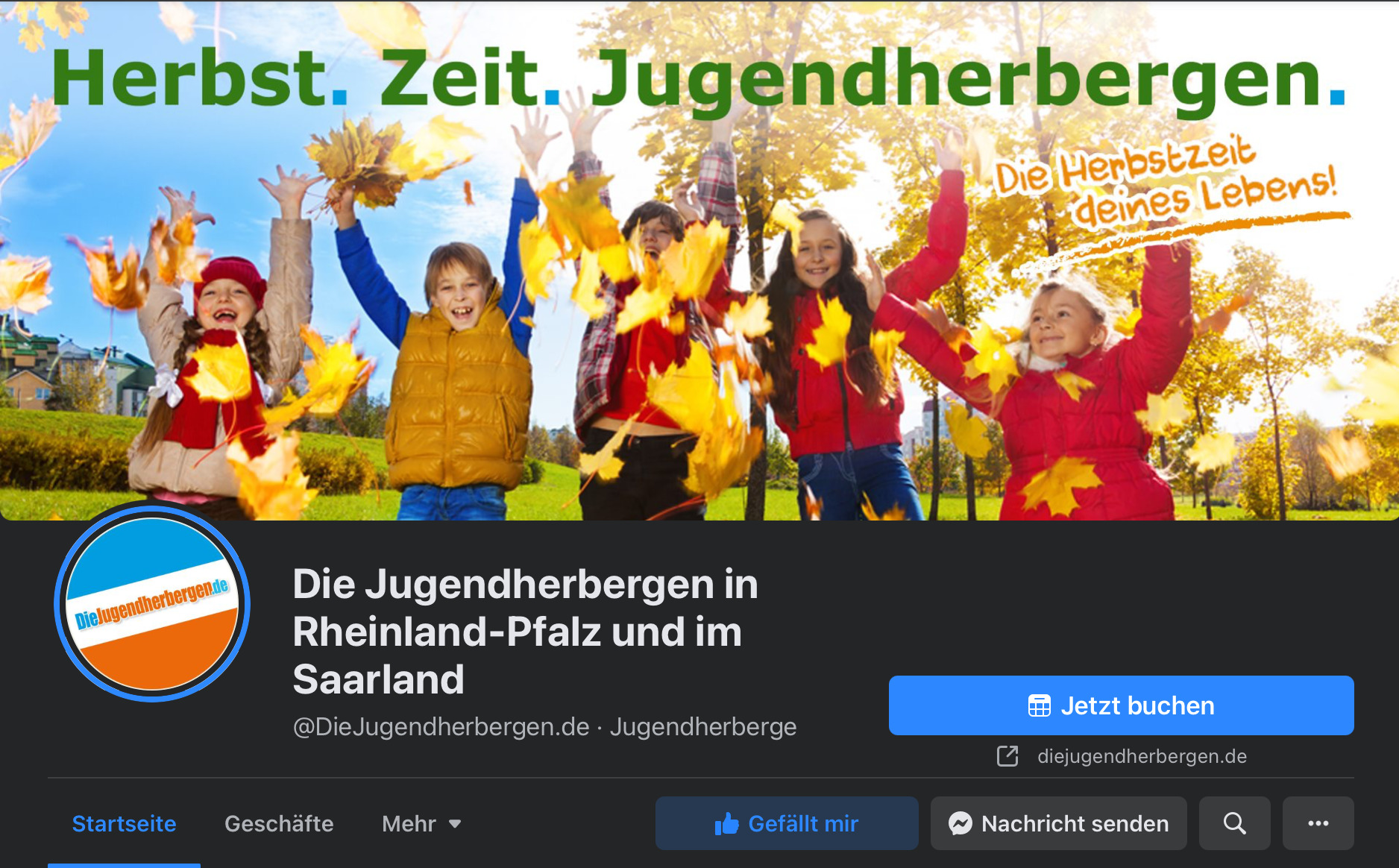The image size is (1399, 868).
Task: Click the Jugendherberge category link
Action: [x=703, y=726]
